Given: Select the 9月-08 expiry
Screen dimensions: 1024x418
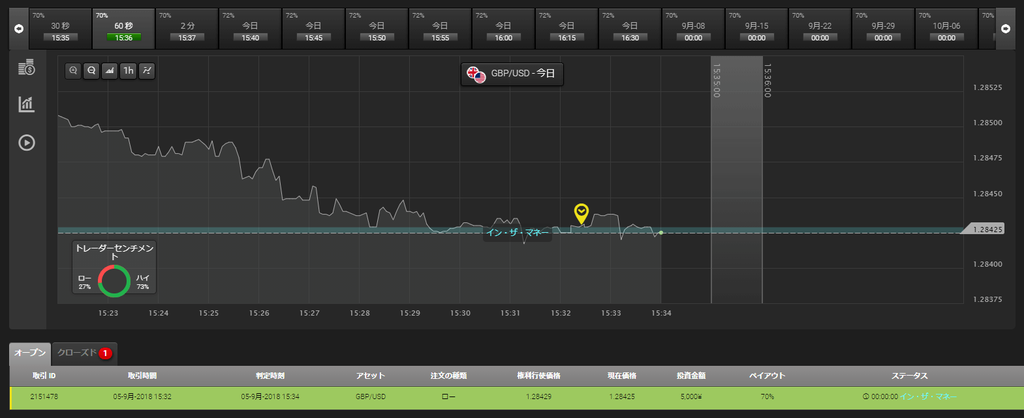Looking at the screenshot, I should [694, 29].
